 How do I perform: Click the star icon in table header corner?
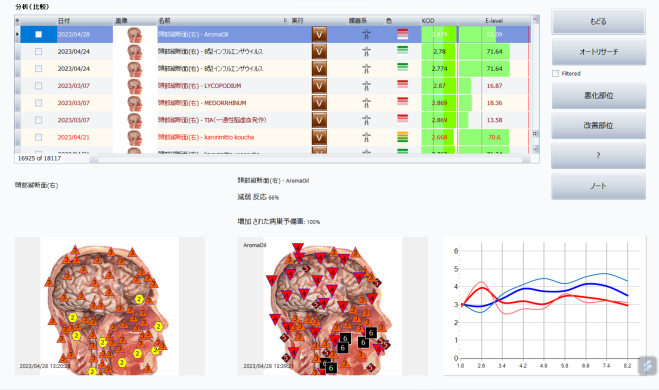(x=17, y=20)
